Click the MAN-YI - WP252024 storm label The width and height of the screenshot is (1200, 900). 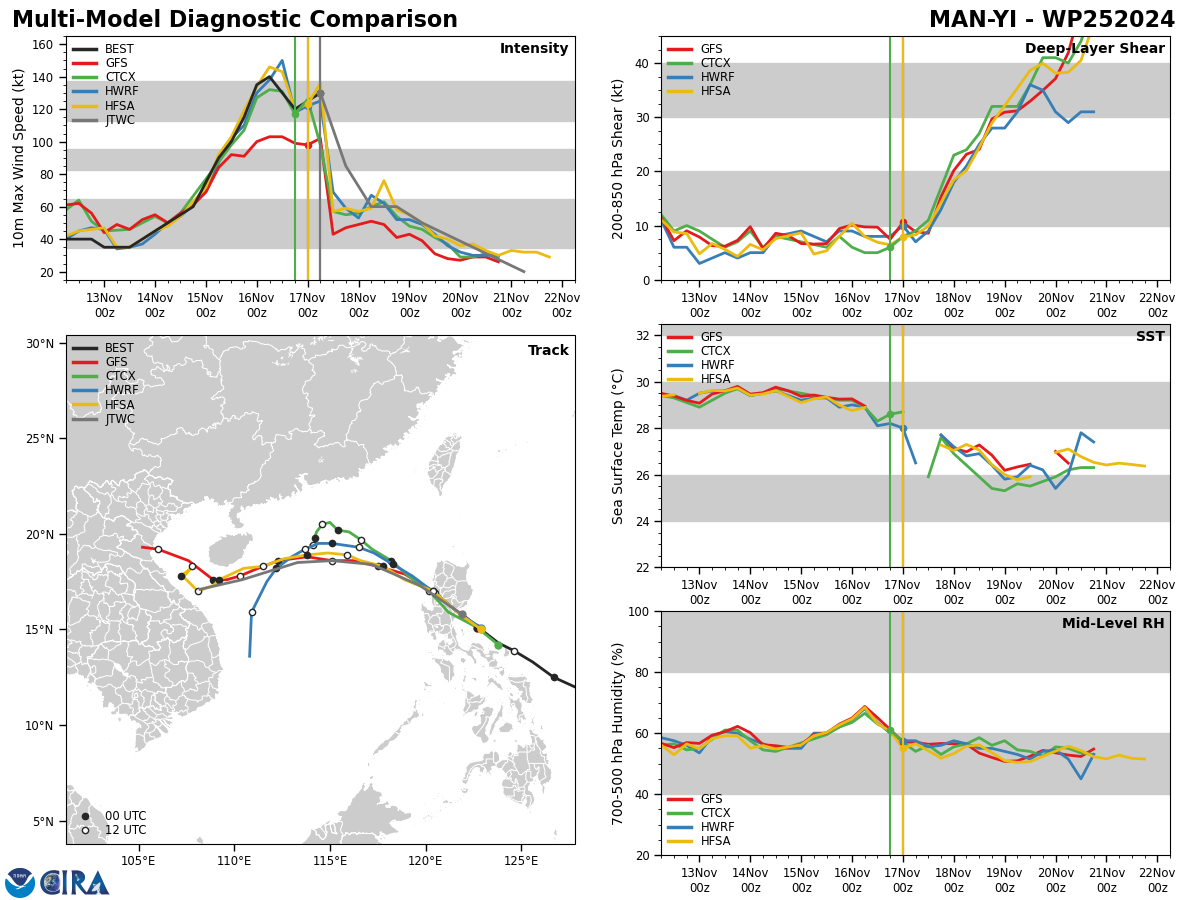1051,20
